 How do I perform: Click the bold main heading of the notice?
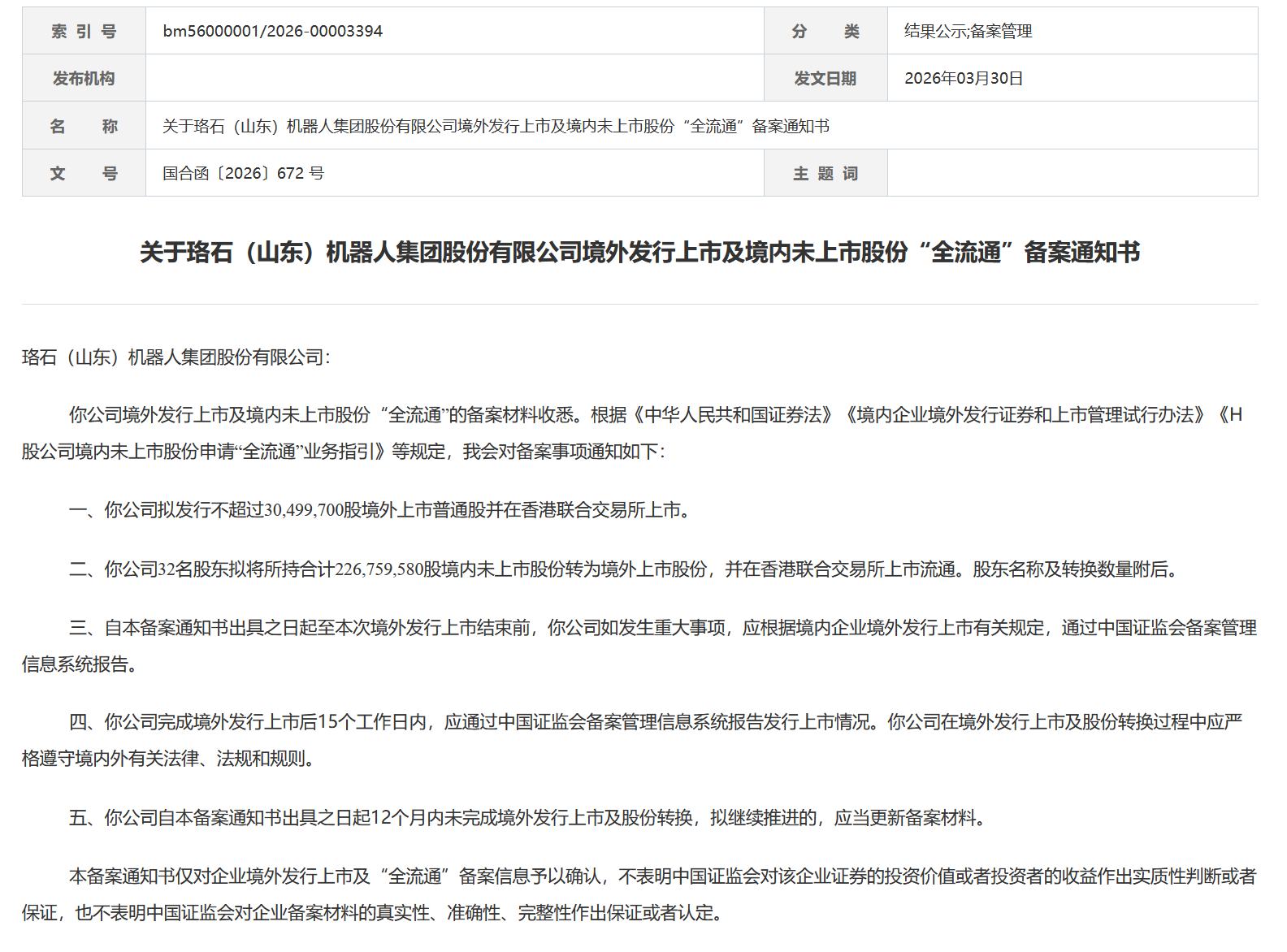[x=640, y=253]
